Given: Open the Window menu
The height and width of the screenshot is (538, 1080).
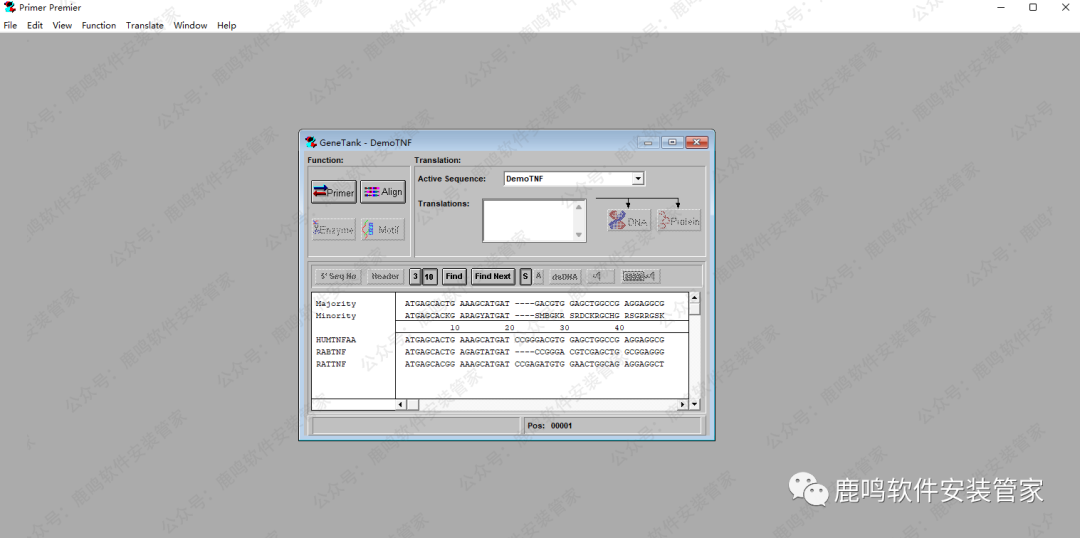Looking at the screenshot, I should tap(190, 25).
